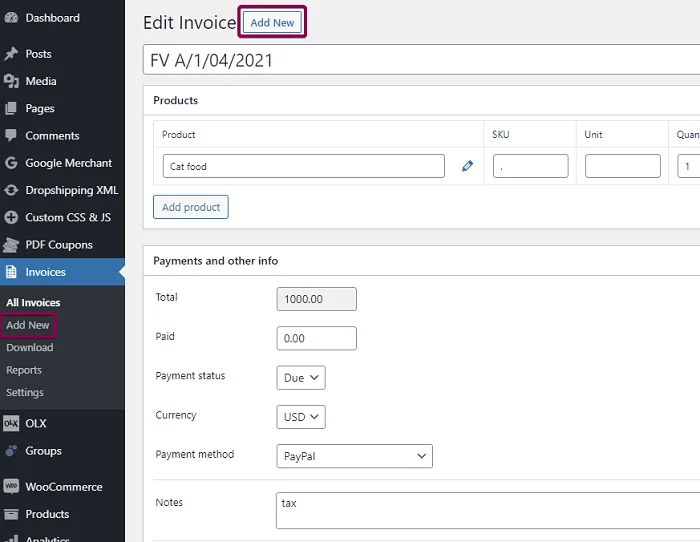Click the Comments speech bubble icon
Viewport: 700px width, 542px height.
[x=11, y=136]
